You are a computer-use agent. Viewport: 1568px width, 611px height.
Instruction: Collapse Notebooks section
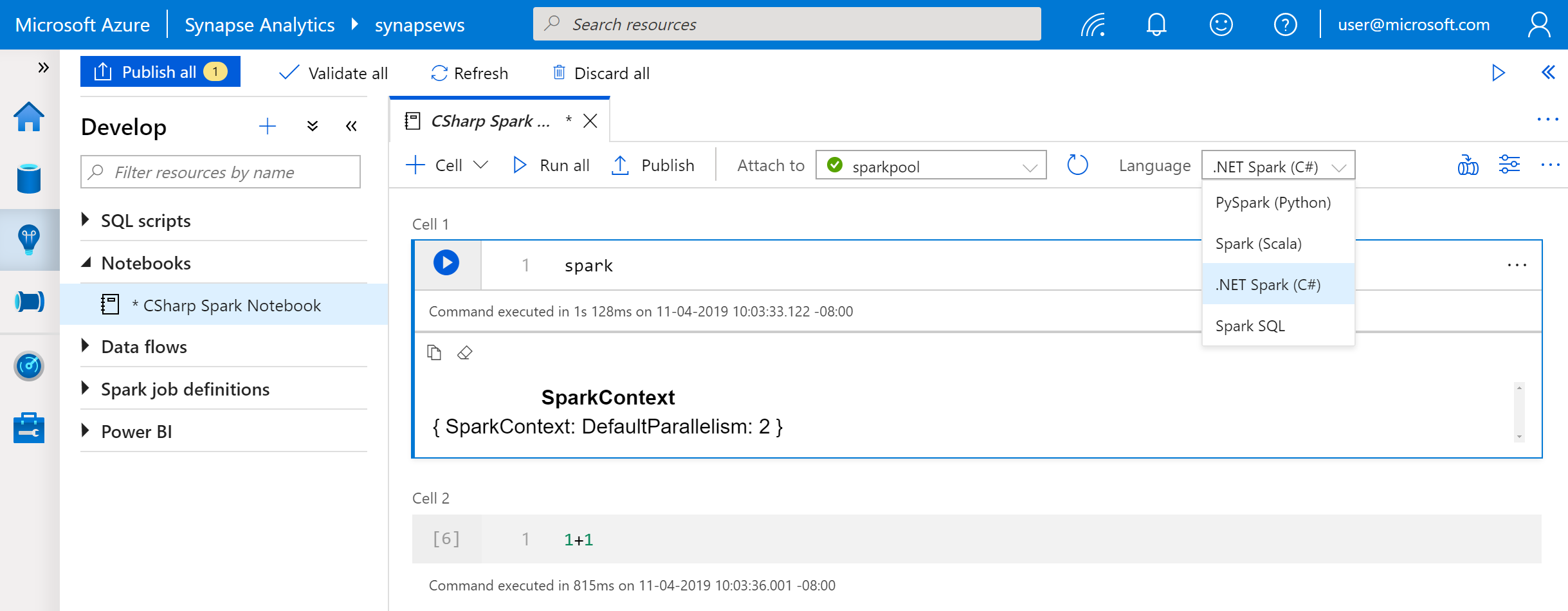(x=86, y=262)
